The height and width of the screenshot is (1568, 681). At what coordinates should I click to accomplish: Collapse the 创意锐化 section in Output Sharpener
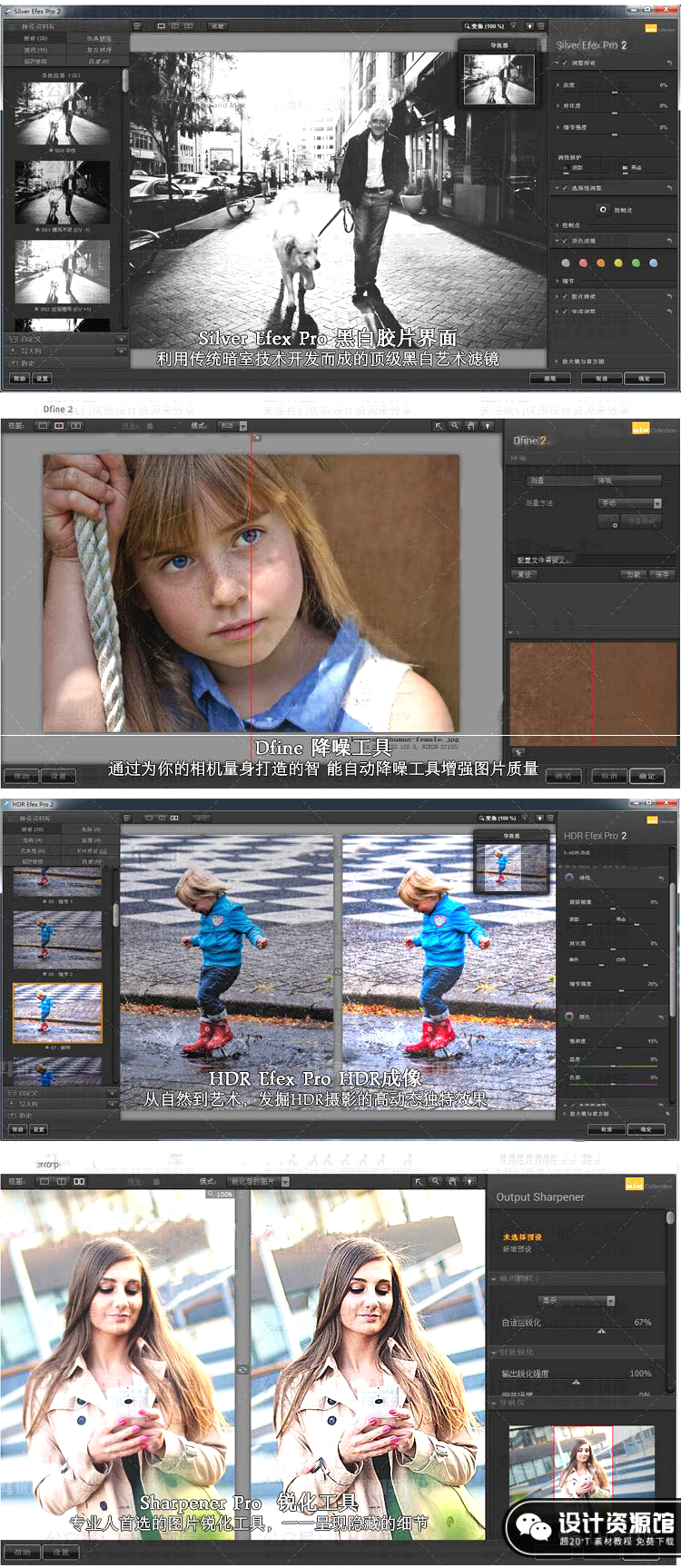(x=493, y=1352)
